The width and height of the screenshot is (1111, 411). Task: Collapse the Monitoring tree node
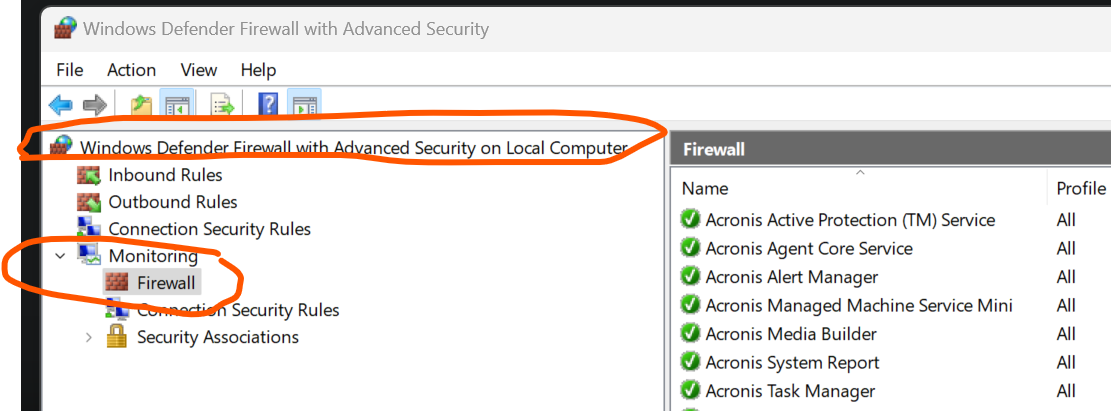61,256
